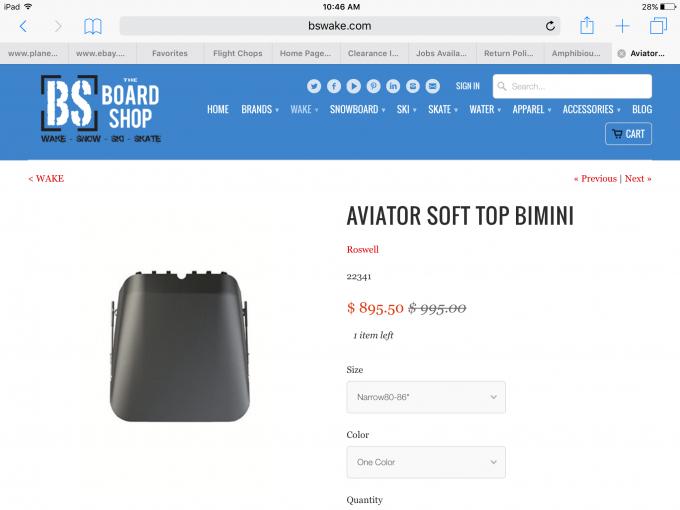Reload the page with the refresh icon

(550, 26)
